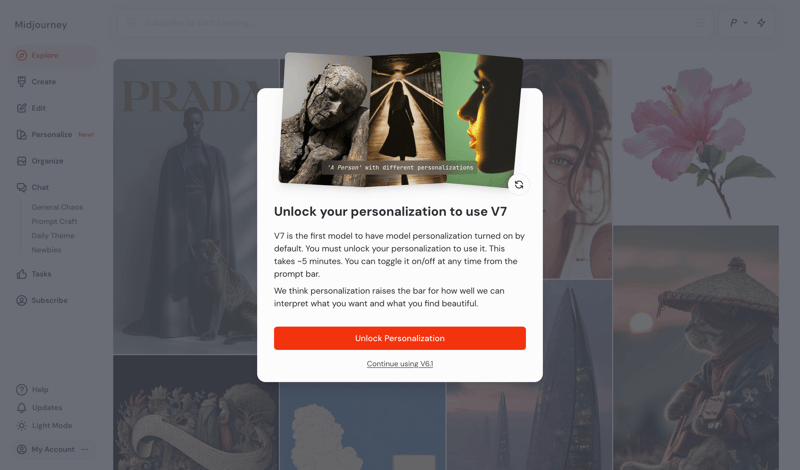Click the Continue using V6.1 link

400,364
